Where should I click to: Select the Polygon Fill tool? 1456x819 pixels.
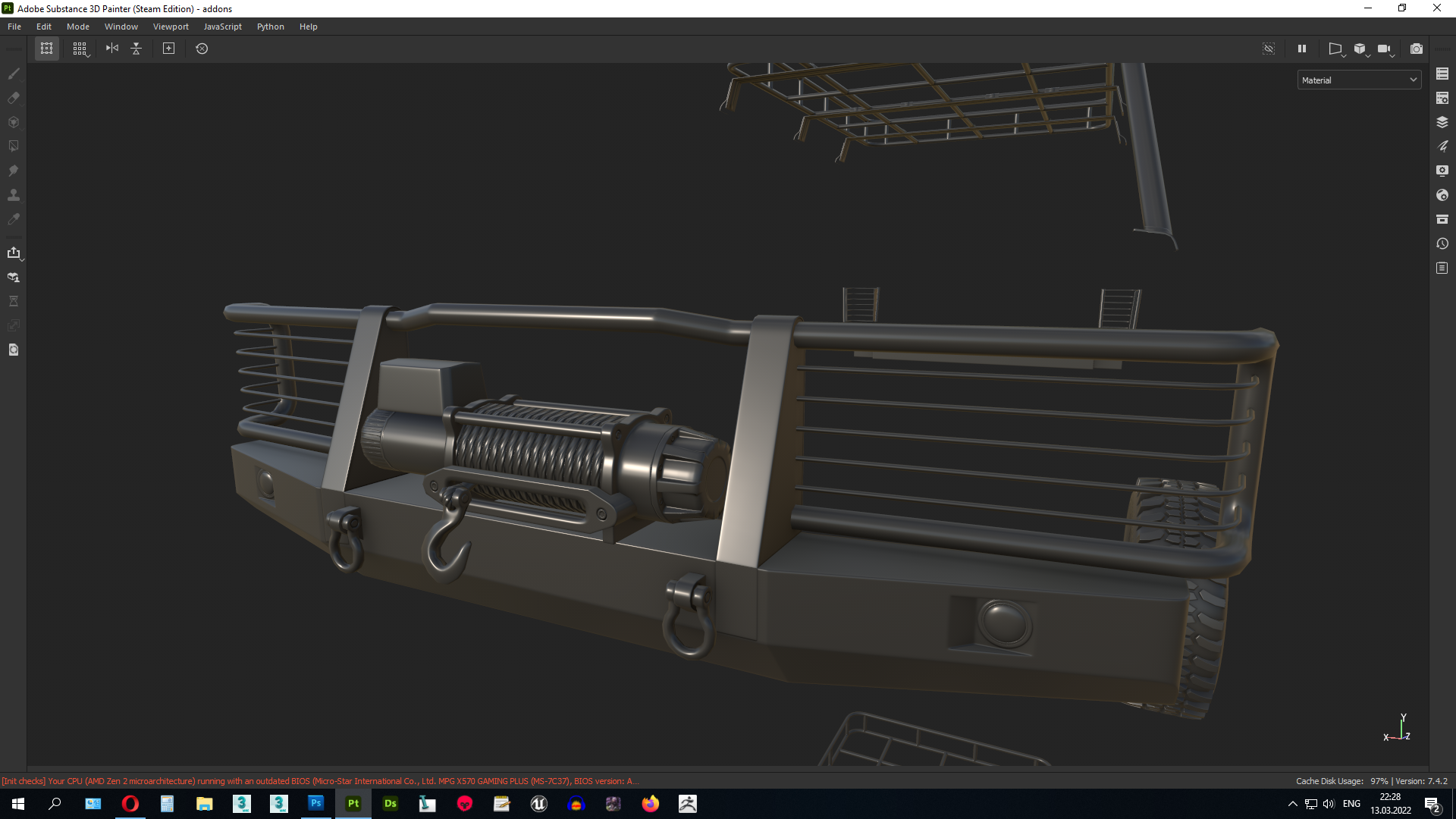pos(13,146)
